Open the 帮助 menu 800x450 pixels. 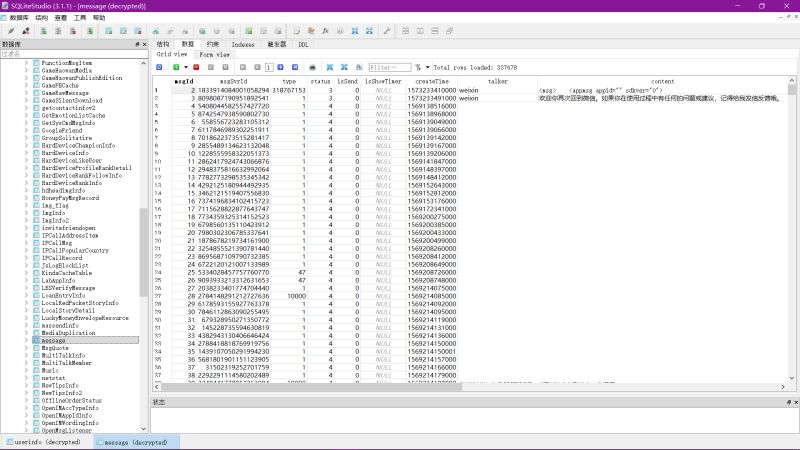(x=99, y=17)
